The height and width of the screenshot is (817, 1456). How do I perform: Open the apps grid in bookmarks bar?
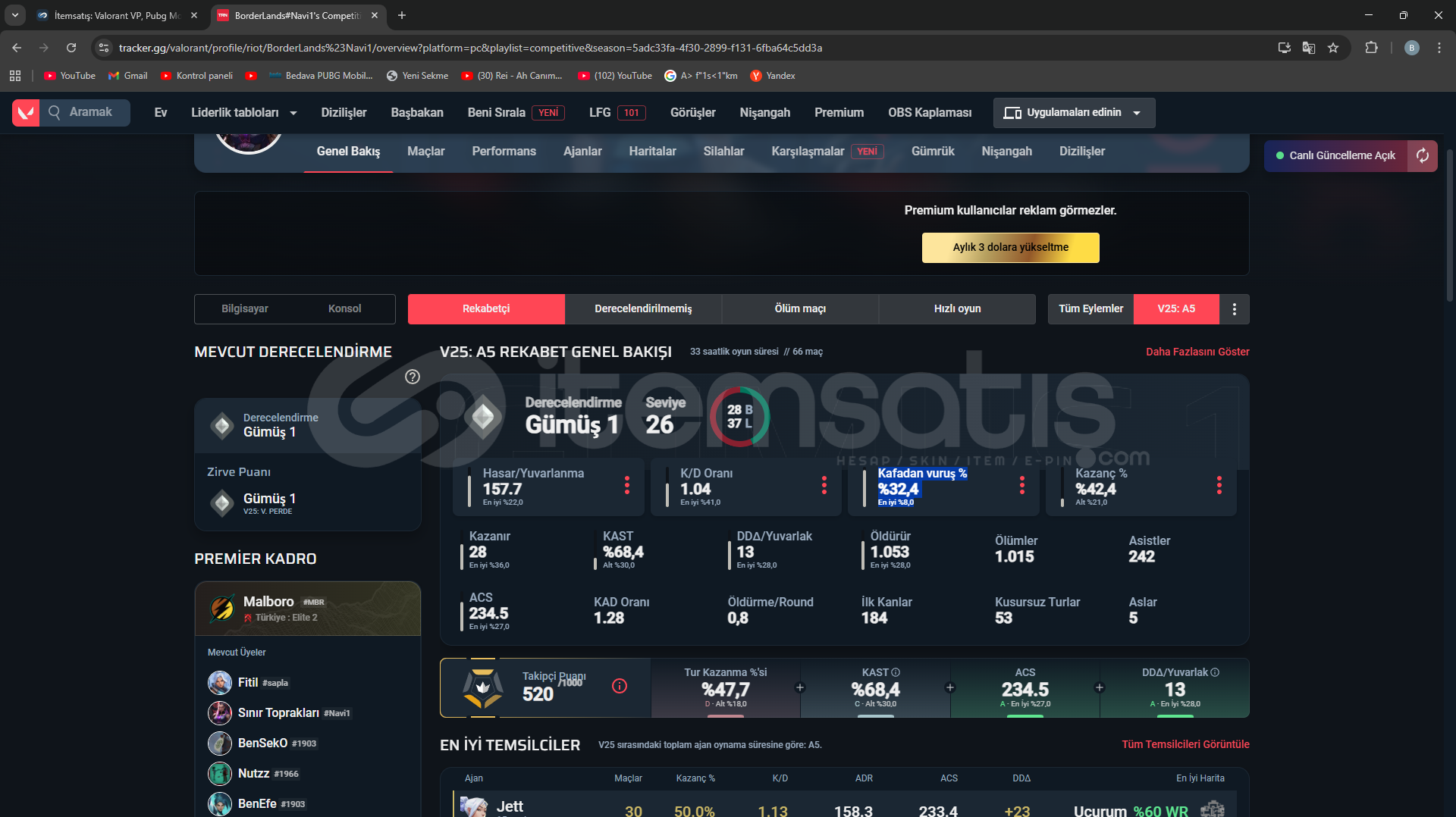[x=15, y=76]
